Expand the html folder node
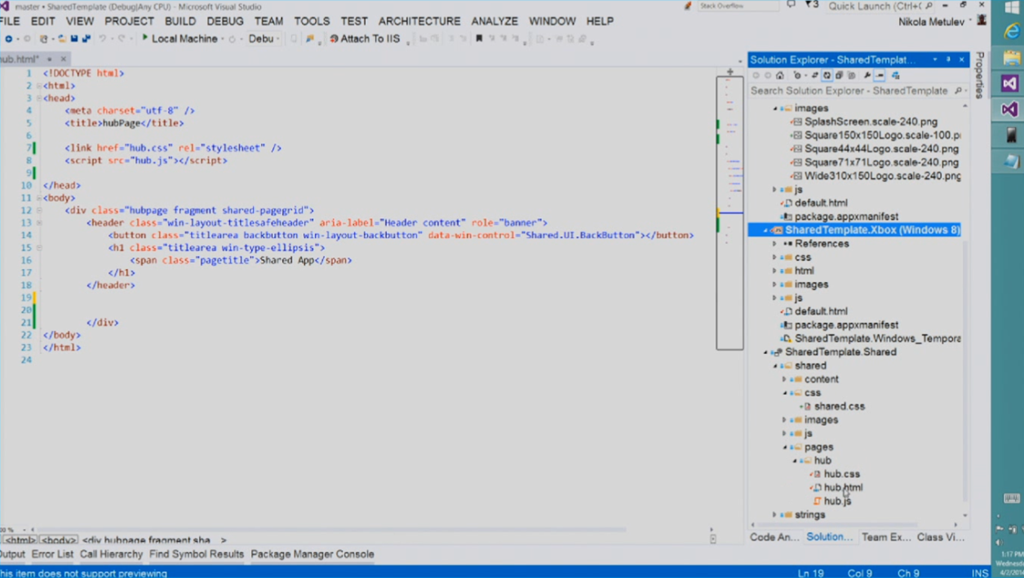 775,271
